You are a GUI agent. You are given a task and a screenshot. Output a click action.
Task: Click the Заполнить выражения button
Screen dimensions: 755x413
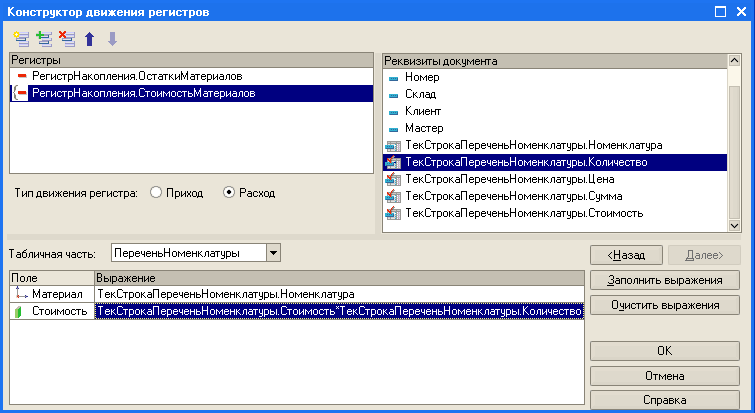(665, 279)
